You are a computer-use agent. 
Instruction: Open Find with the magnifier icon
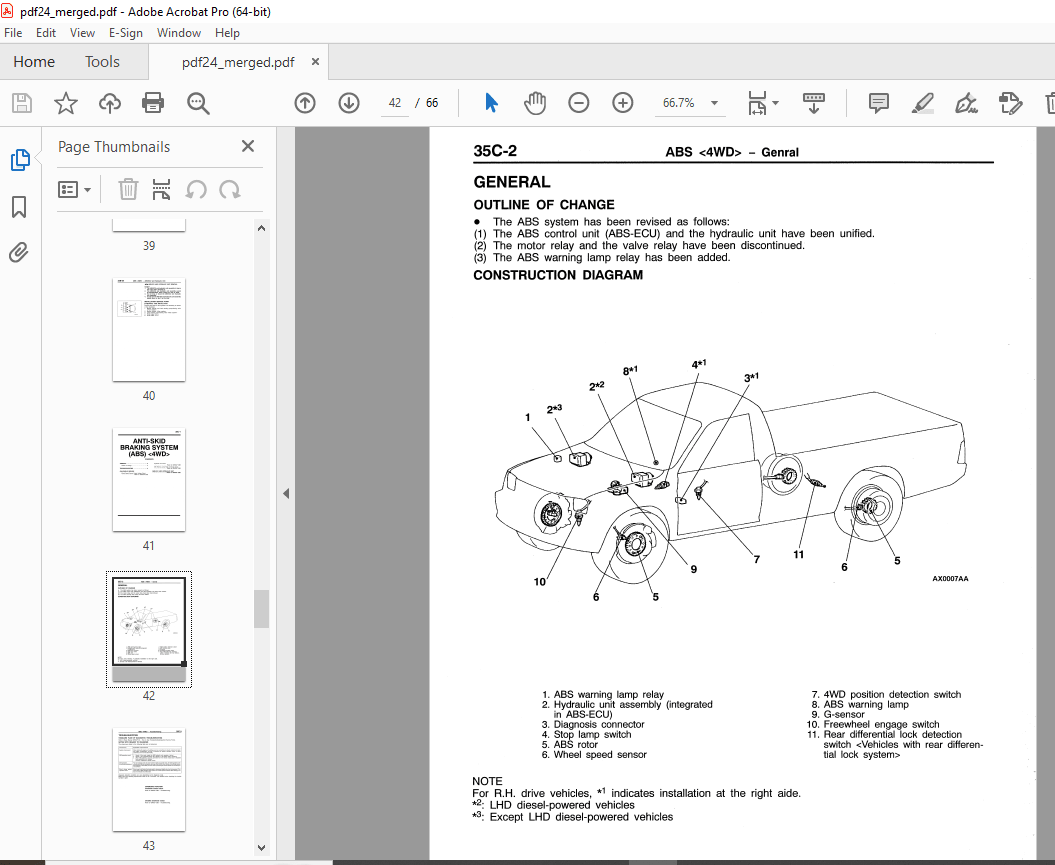pos(198,103)
